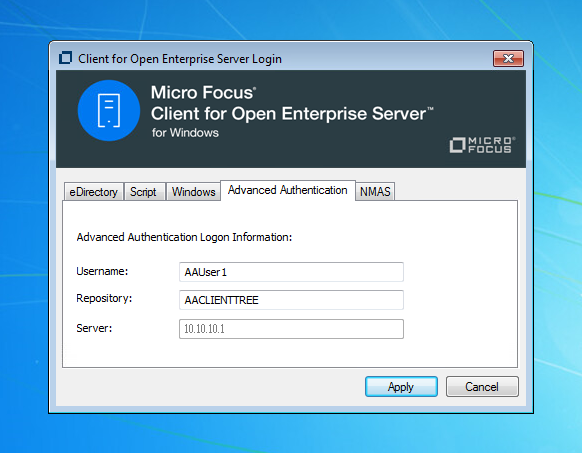Click the Username input field
Image resolution: width=582 pixels, height=453 pixels.
pos(291,272)
